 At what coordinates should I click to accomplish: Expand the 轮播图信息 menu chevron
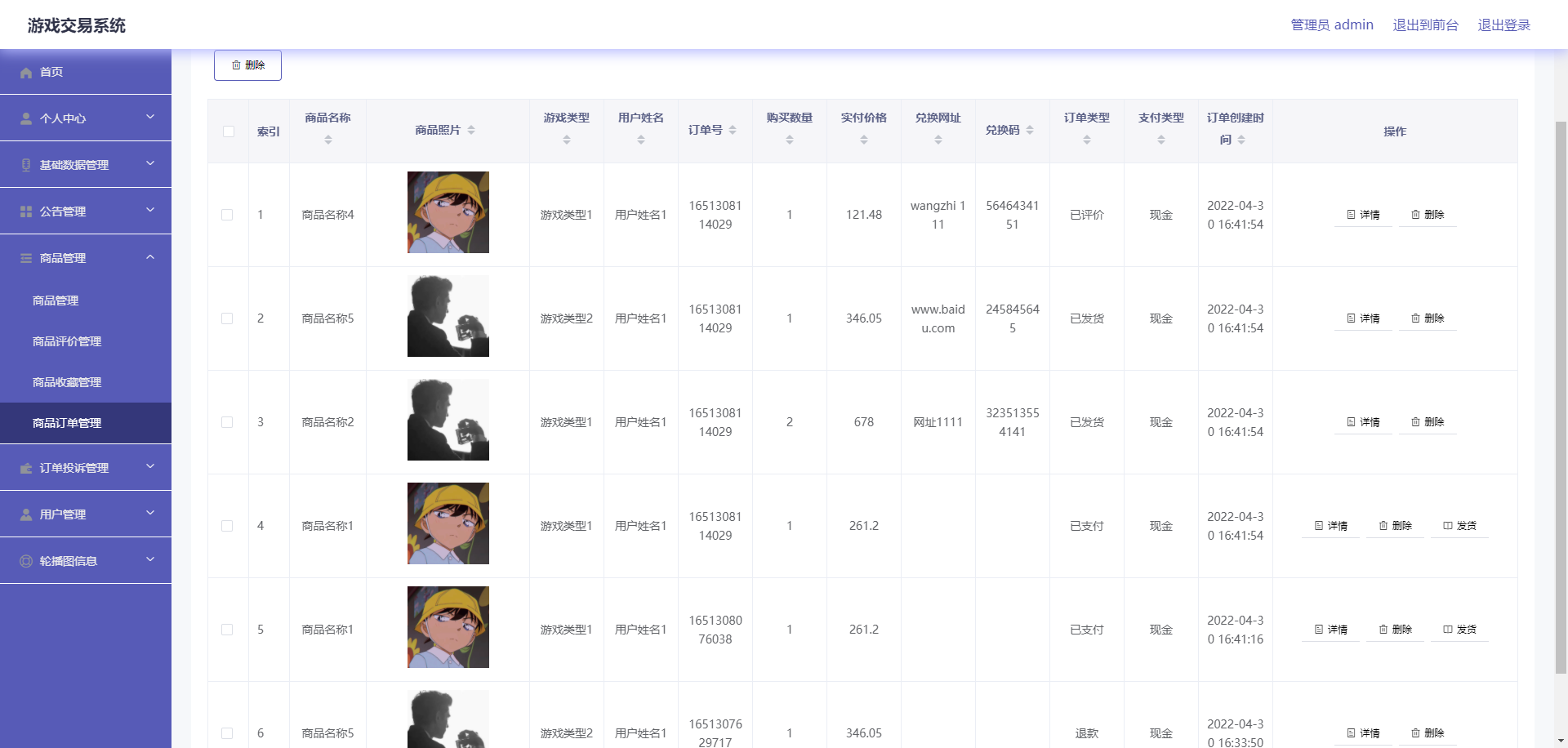(150, 559)
